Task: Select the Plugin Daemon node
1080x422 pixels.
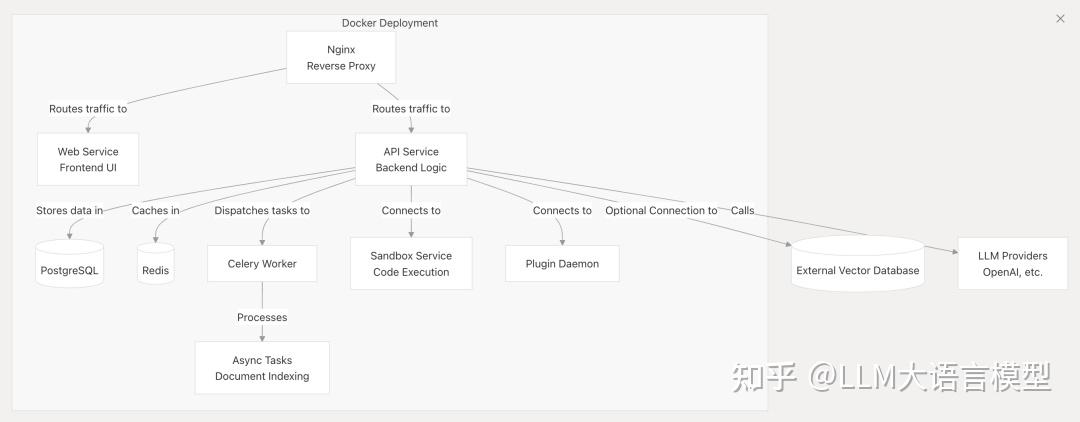Action: 562,264
